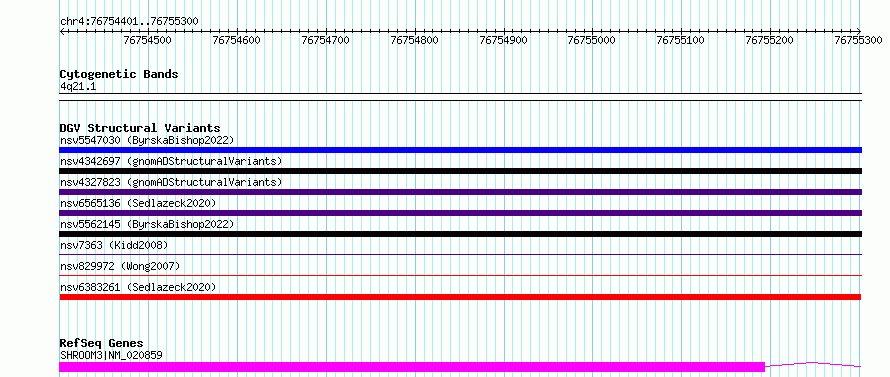The width and height of the screenshot is (890, 377).
Task: Click ruler position 76754800
Action: point(415,40)
